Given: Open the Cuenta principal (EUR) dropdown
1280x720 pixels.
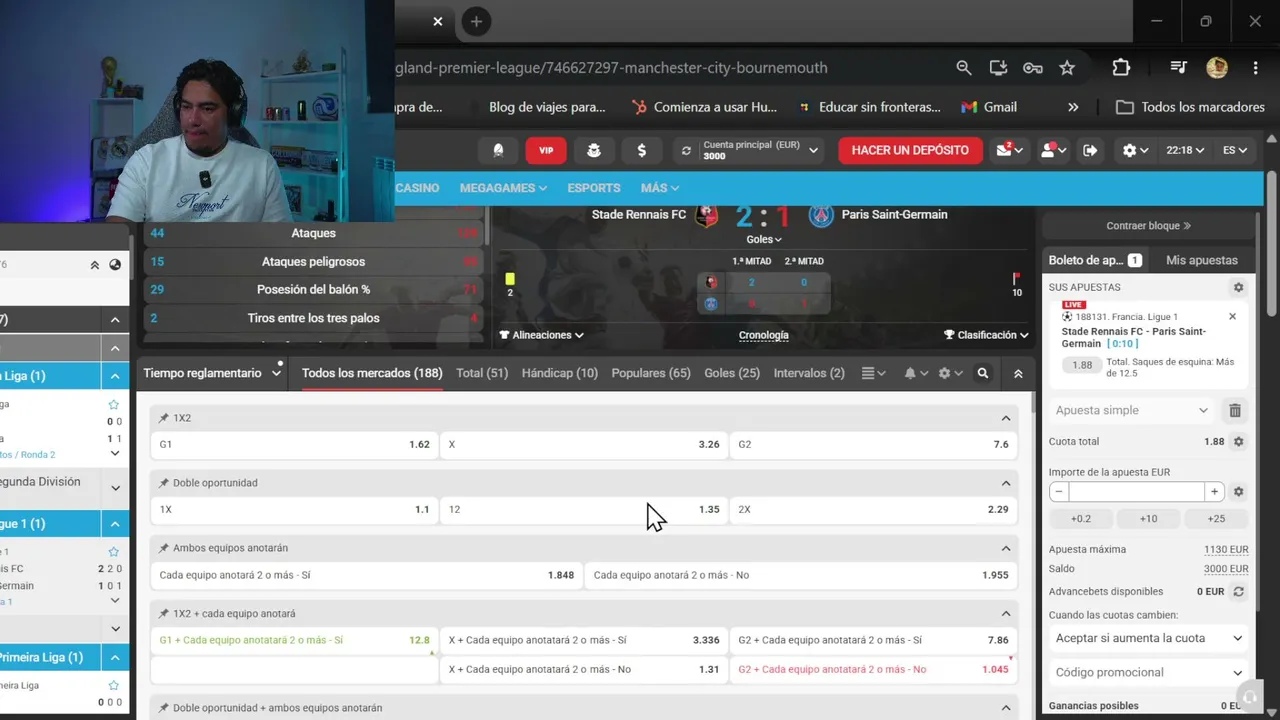Looking at the screenshot, I should [814, 151].
